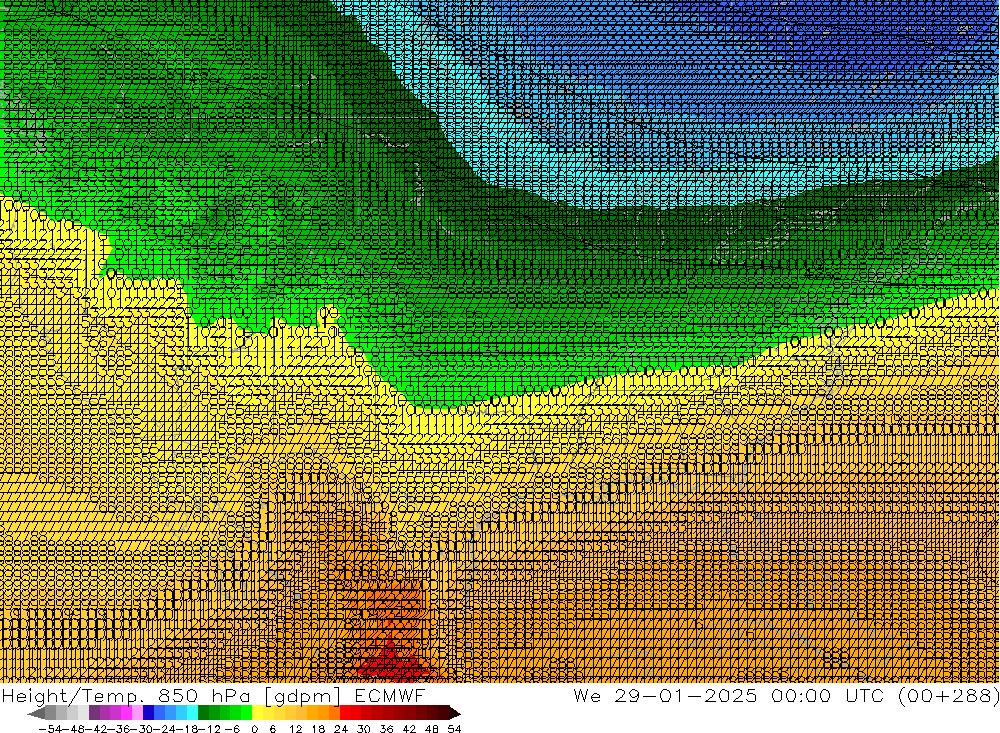Click the '6' legend label below the yellow swatches
Viewport: 1000px width, 733px height.
tap(272, 729)
